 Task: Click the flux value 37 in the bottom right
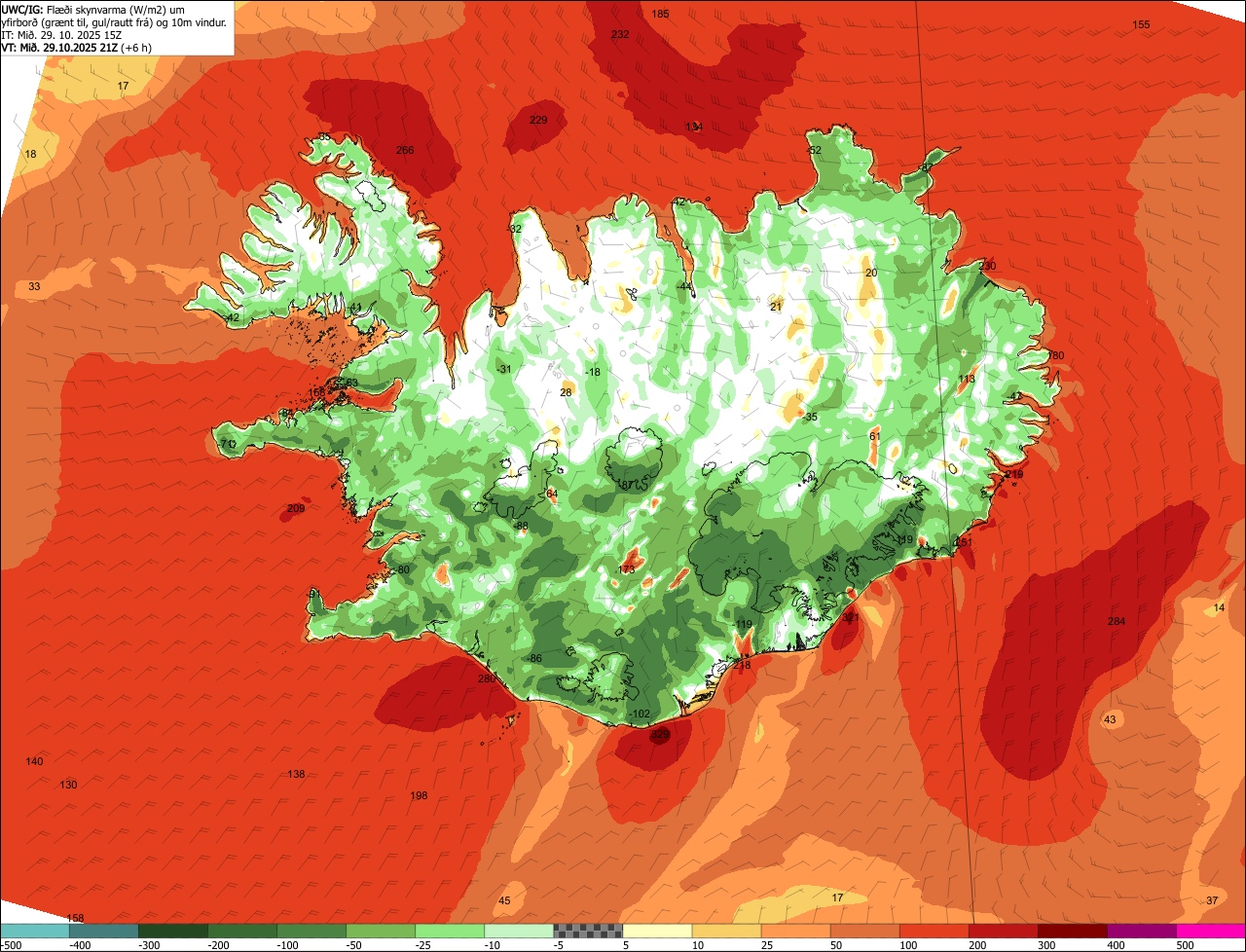pos(1212,900)
